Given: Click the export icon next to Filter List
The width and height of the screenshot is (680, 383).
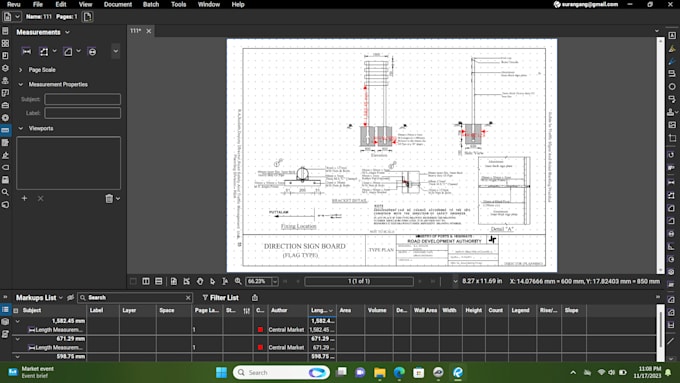Looking at the screenshot, I should pos(255,298).
